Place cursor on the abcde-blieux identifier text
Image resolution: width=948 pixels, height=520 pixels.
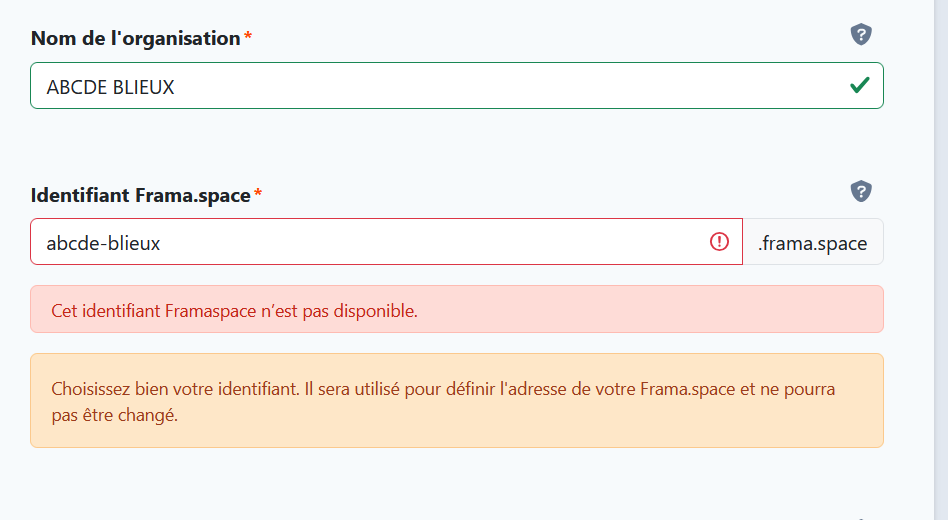(x=103, y=243)
